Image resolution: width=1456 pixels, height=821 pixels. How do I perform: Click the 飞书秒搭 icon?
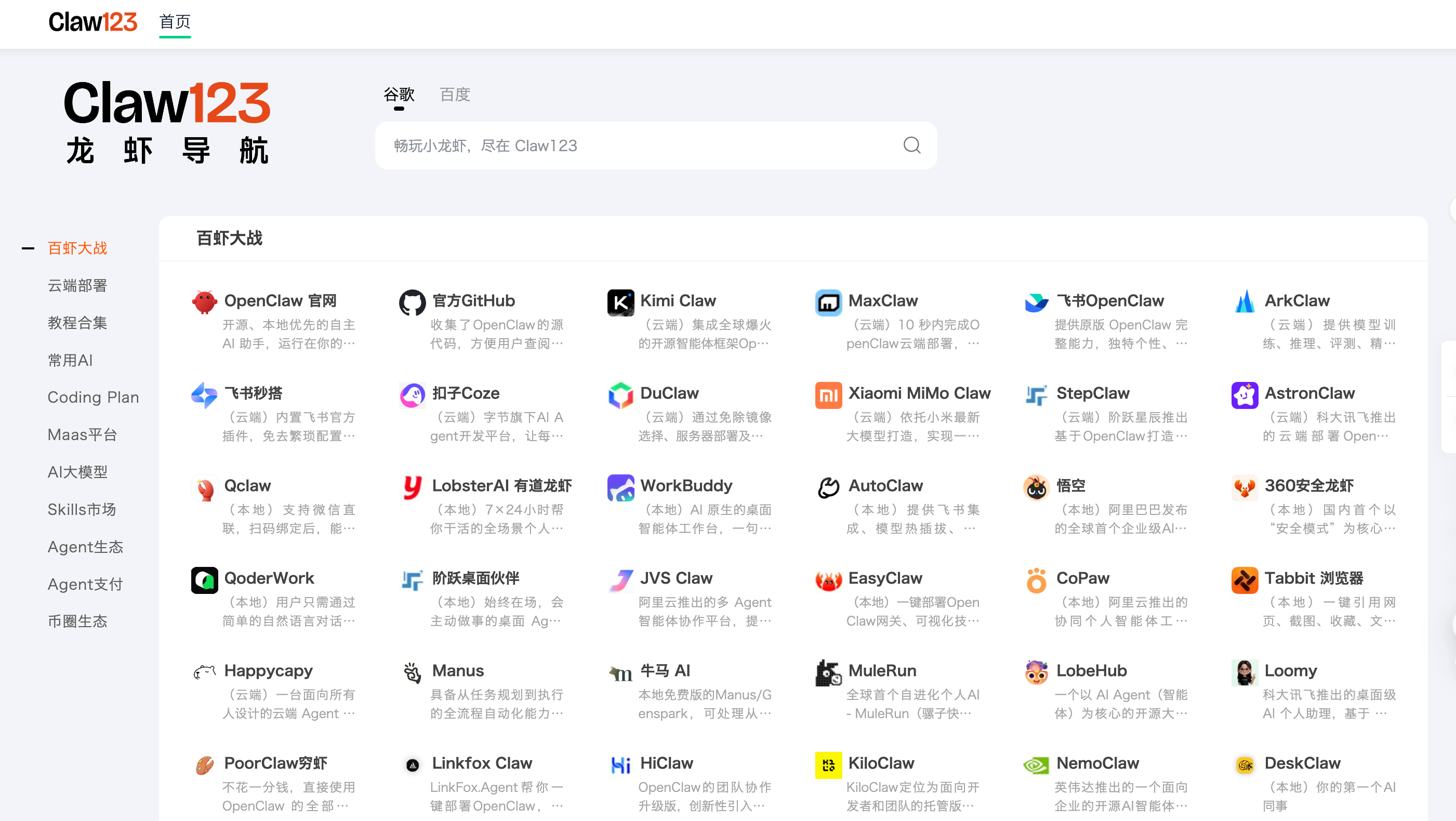point(204,395)
